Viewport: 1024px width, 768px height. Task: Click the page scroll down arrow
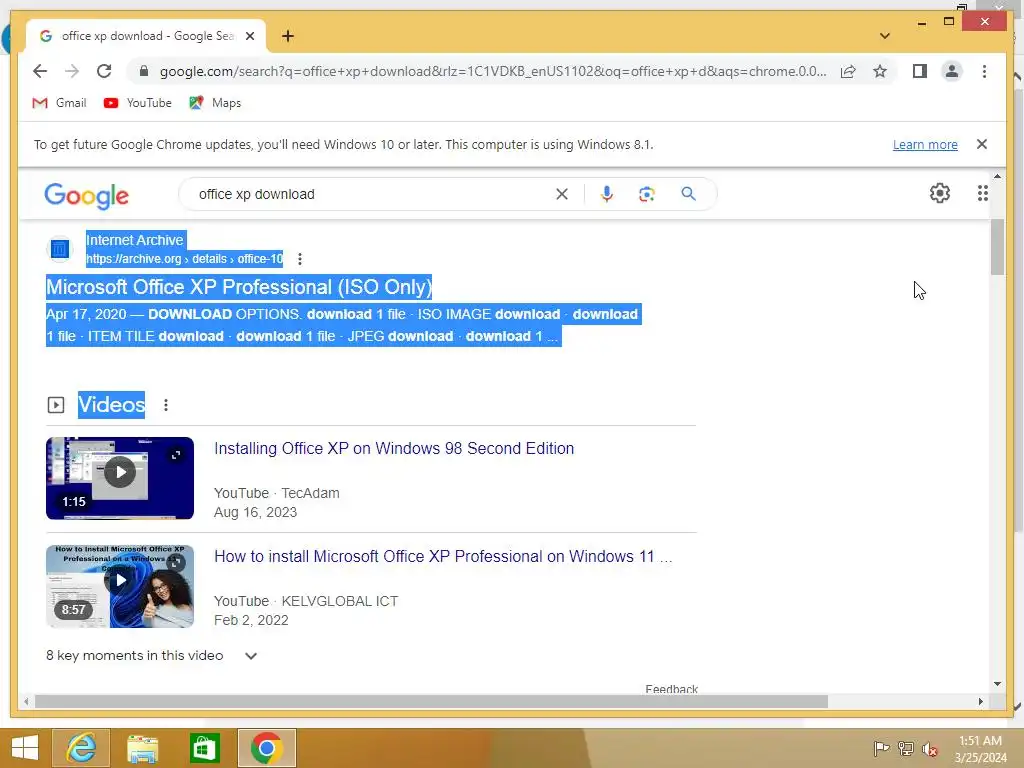(x=997, y=684)
